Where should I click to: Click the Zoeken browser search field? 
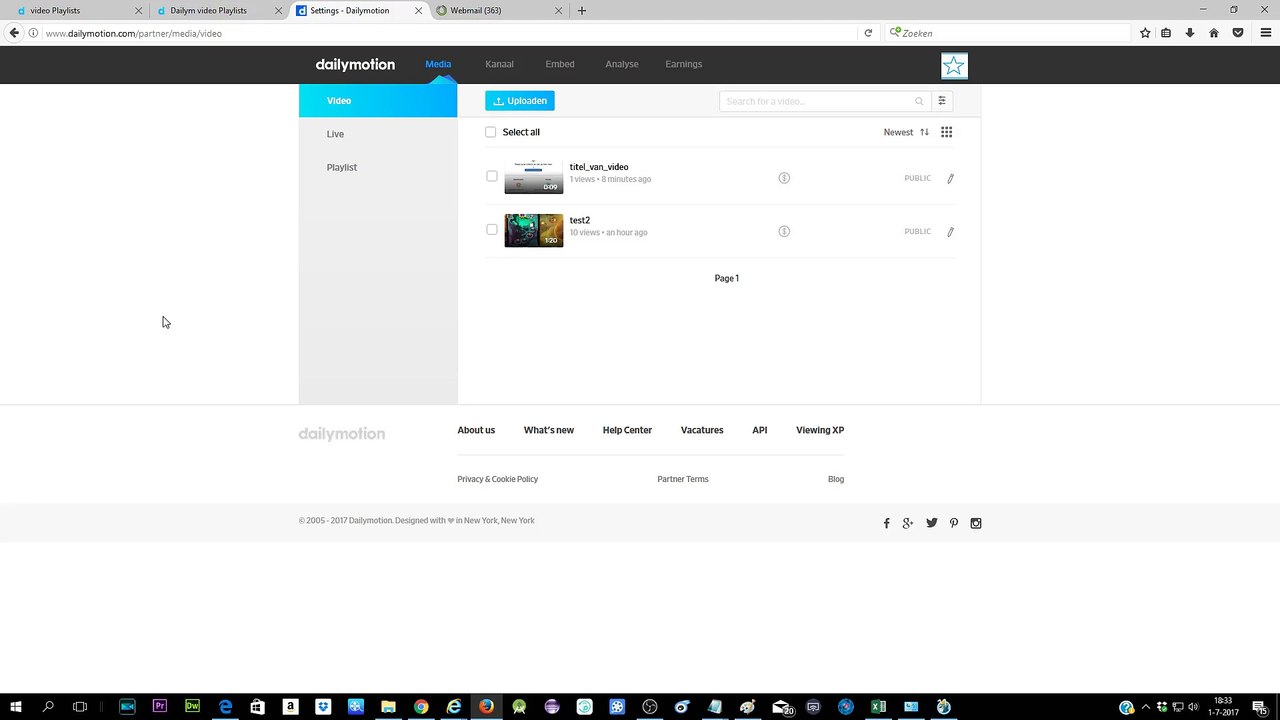coord(1008,33)
